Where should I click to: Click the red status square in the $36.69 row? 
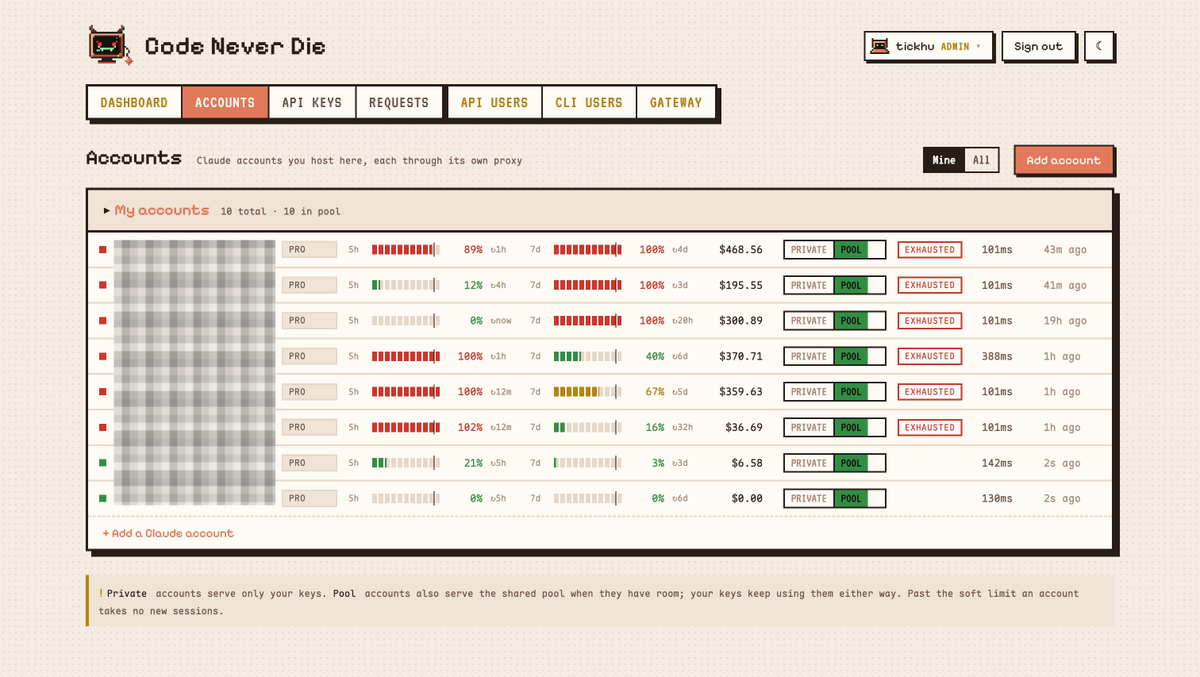coord(102,427)
